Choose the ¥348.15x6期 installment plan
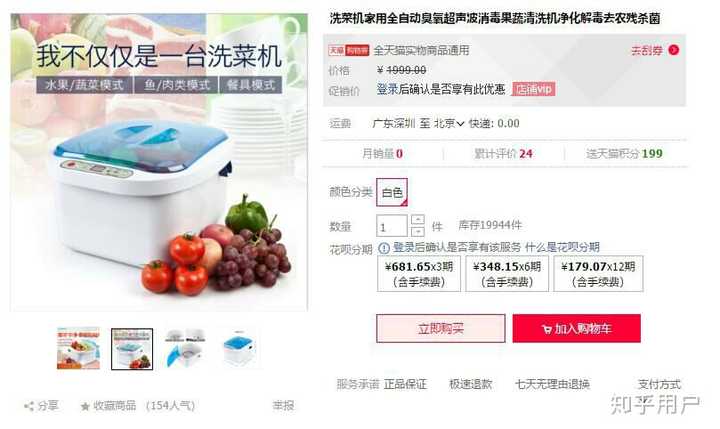The image size is (720, 429). tap(507, 274)
